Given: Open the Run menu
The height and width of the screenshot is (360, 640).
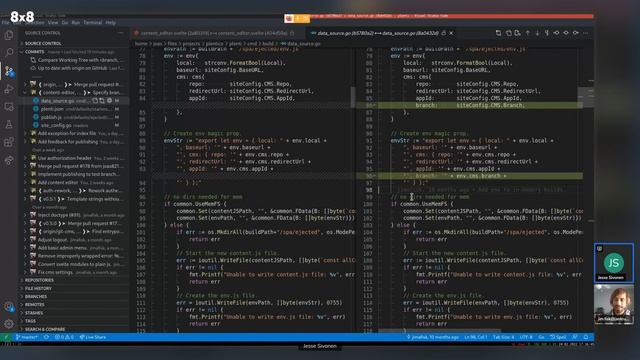Looking at the screenshot, I should pyautogui.click(x=76, y=23).
